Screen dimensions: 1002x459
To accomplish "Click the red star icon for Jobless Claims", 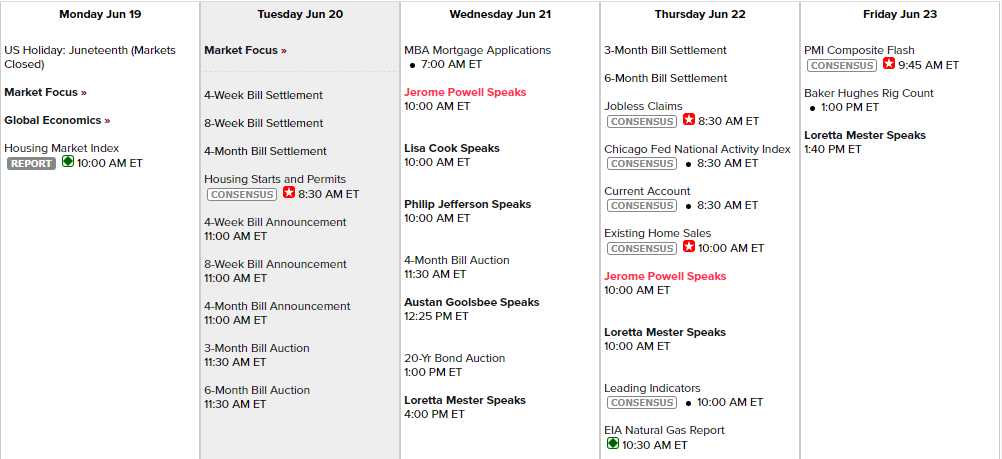I will point(689,120).
